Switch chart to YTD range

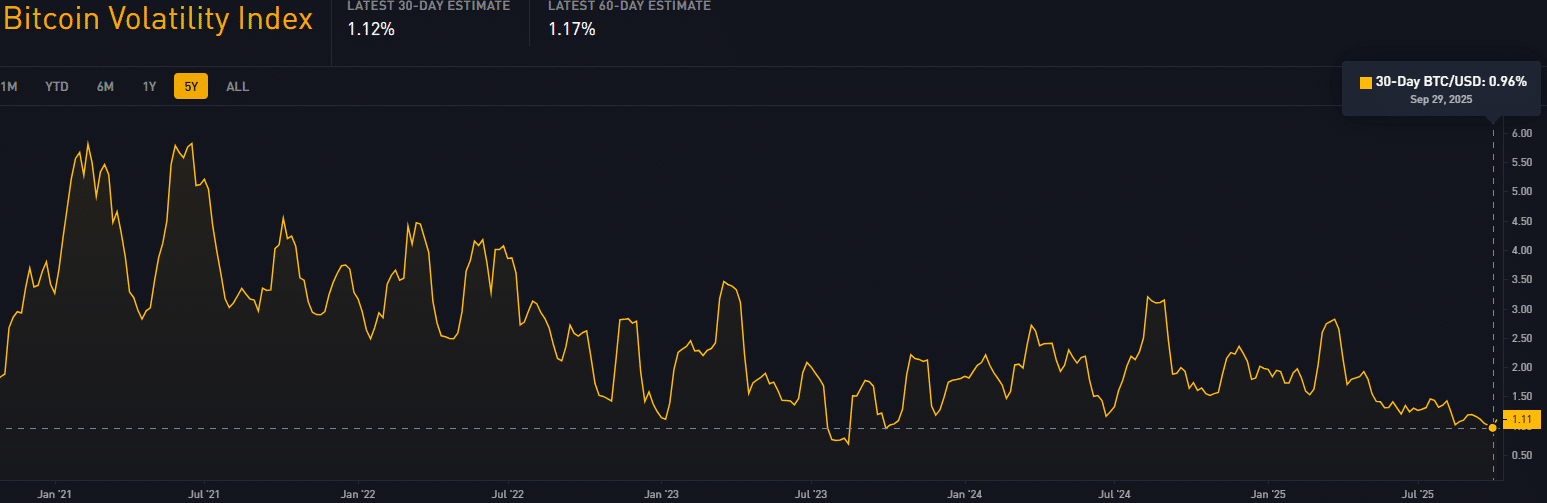coord(57,87)
